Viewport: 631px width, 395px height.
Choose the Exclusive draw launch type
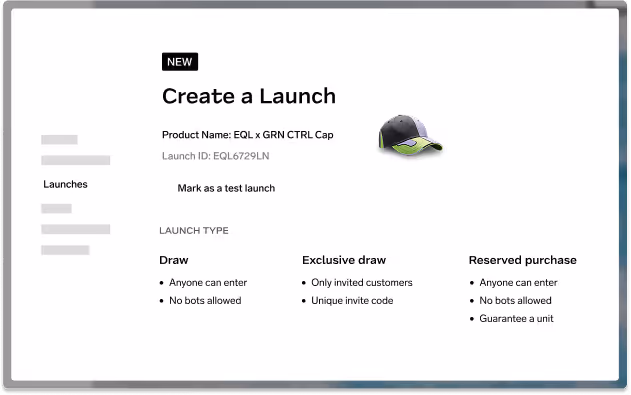pos(344,260)
